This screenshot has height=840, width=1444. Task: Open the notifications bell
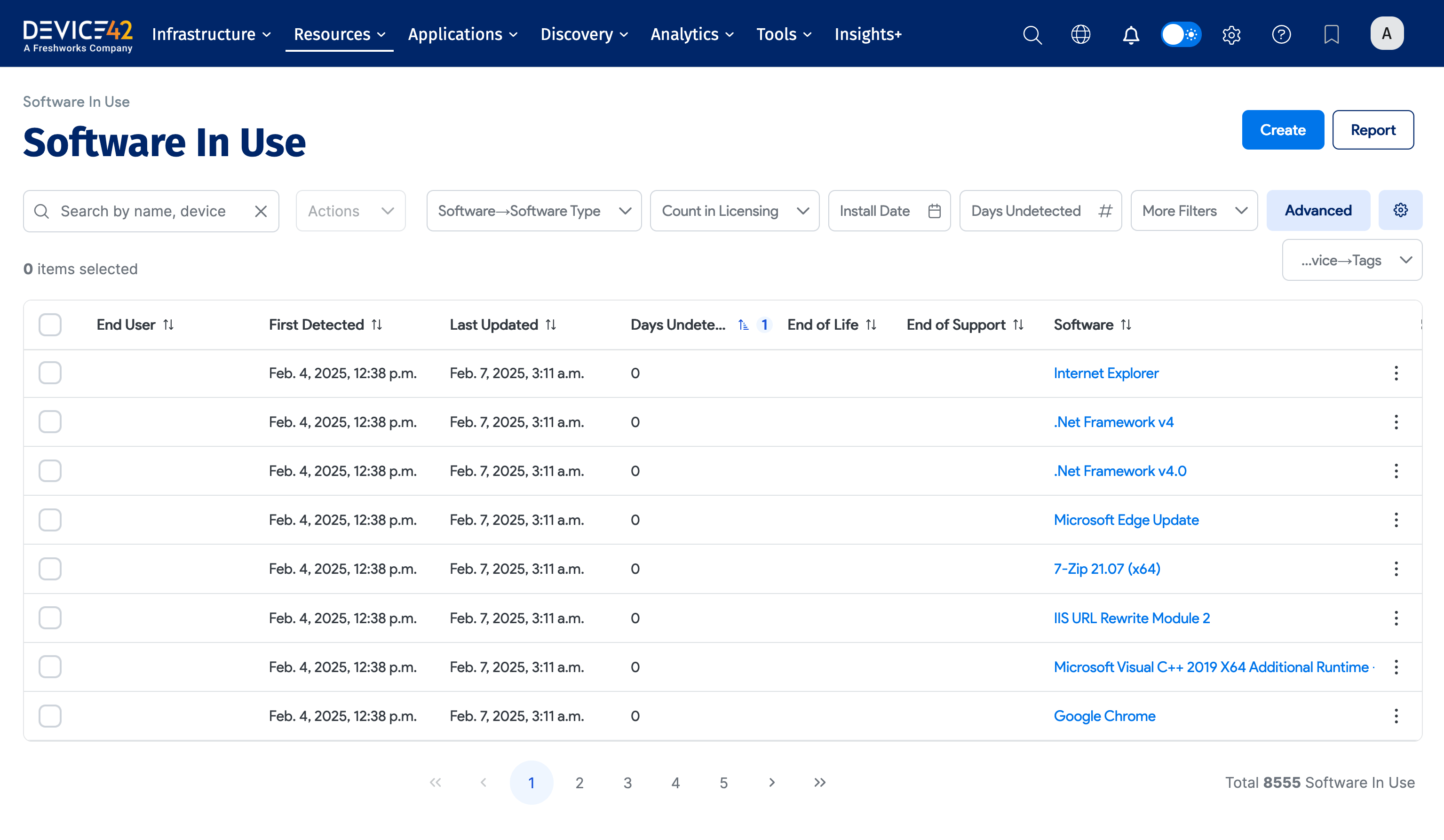[1131, 34]
